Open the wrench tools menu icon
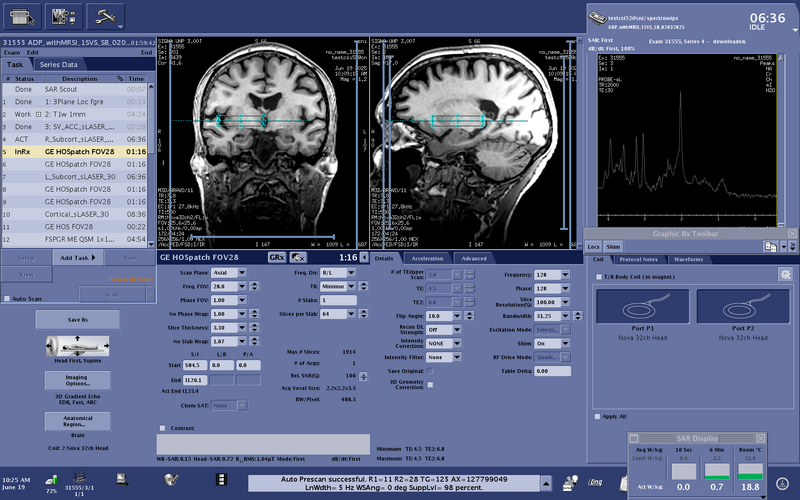 point(105,17)
